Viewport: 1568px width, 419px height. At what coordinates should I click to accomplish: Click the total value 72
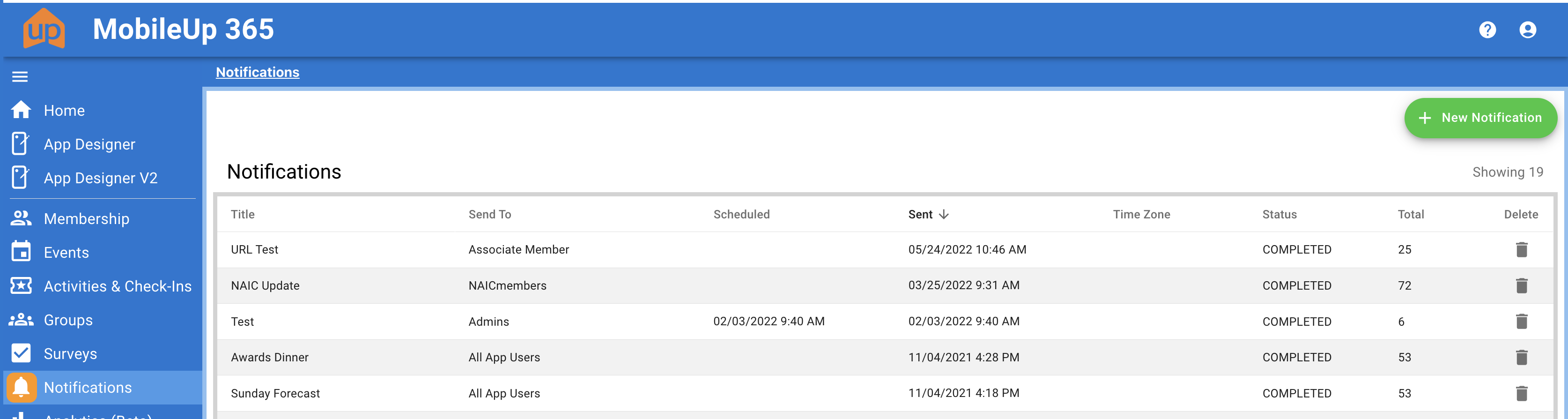tap(1404, 285)
